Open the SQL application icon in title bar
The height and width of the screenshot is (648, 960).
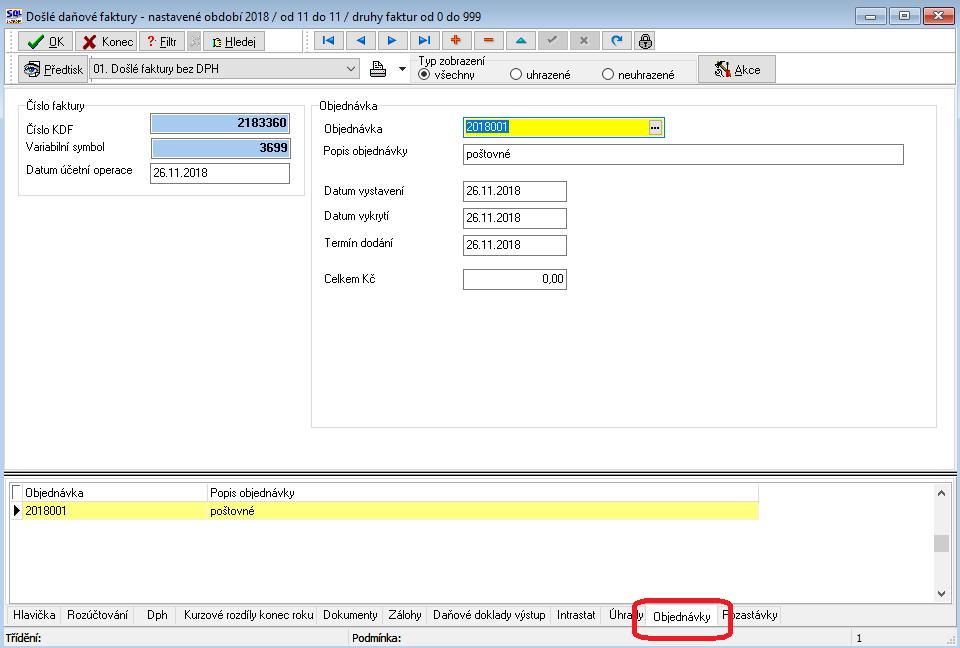(x=13, y=16)
